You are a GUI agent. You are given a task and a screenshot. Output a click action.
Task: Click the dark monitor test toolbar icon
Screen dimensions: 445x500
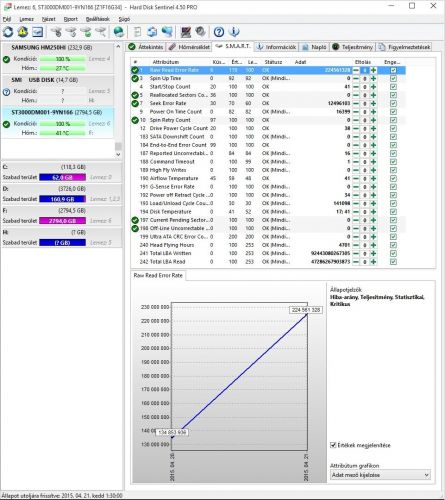[186, 32]
